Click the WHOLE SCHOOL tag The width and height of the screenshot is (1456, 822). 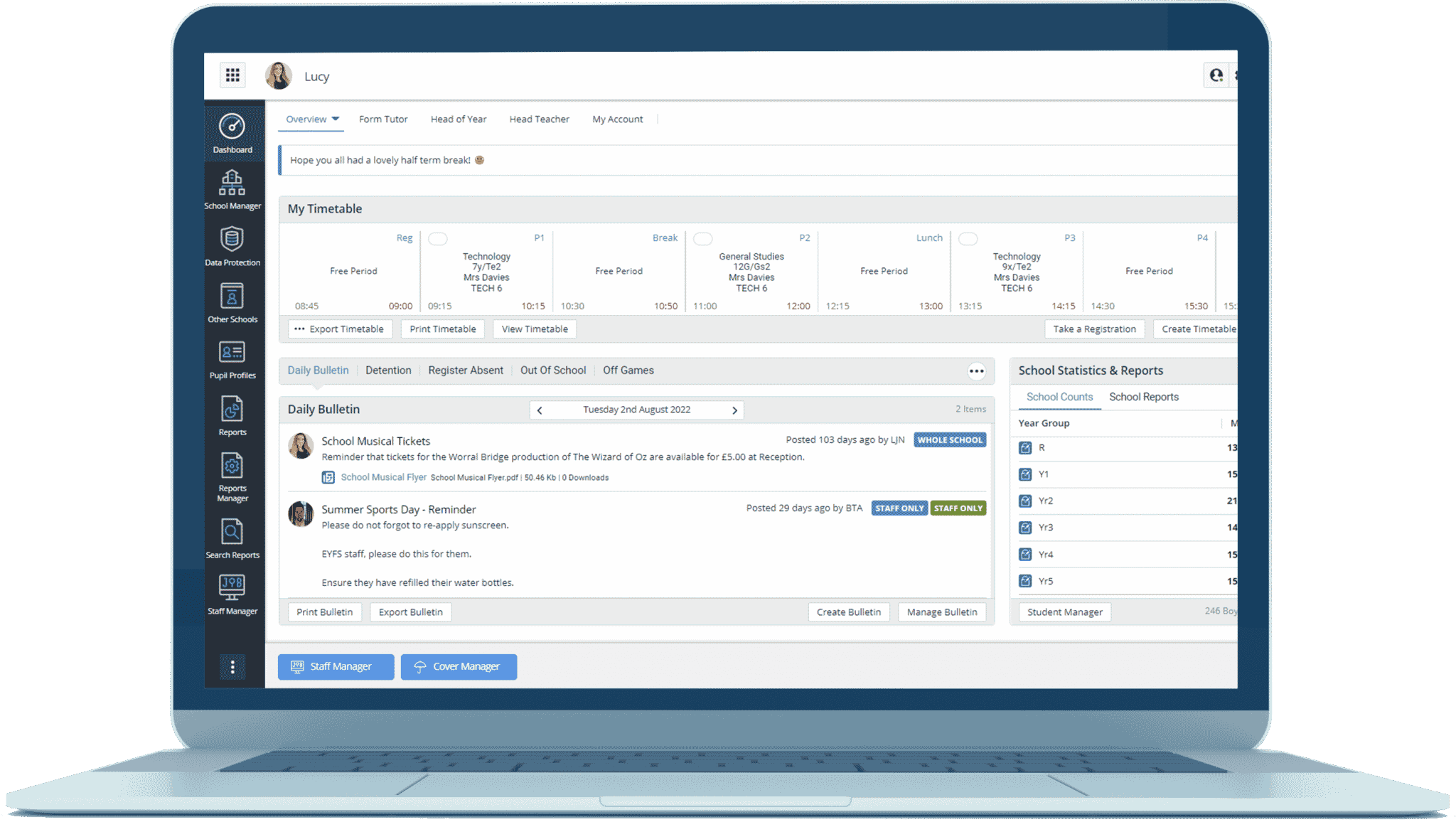click(x=950, y=440)
